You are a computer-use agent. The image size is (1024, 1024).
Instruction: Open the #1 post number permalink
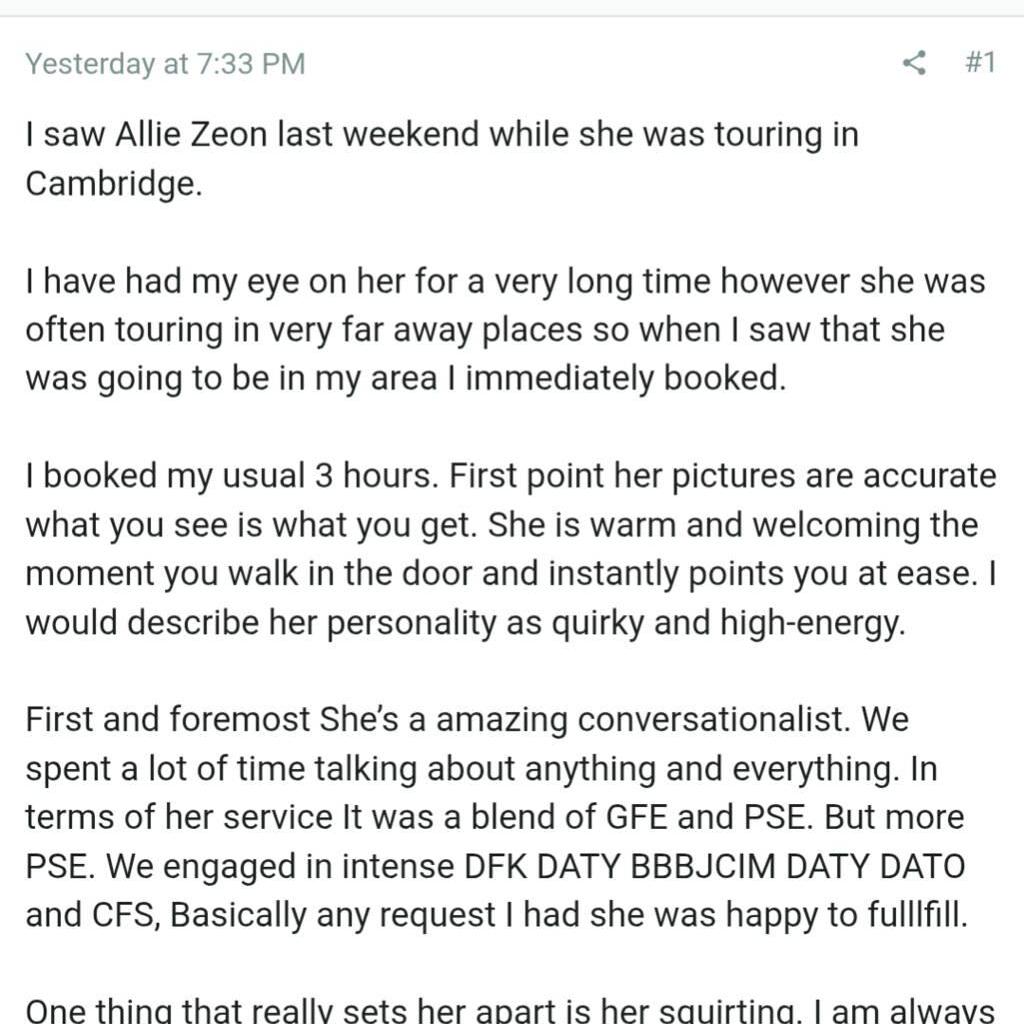pyautogui.click(x=979, y=64)
